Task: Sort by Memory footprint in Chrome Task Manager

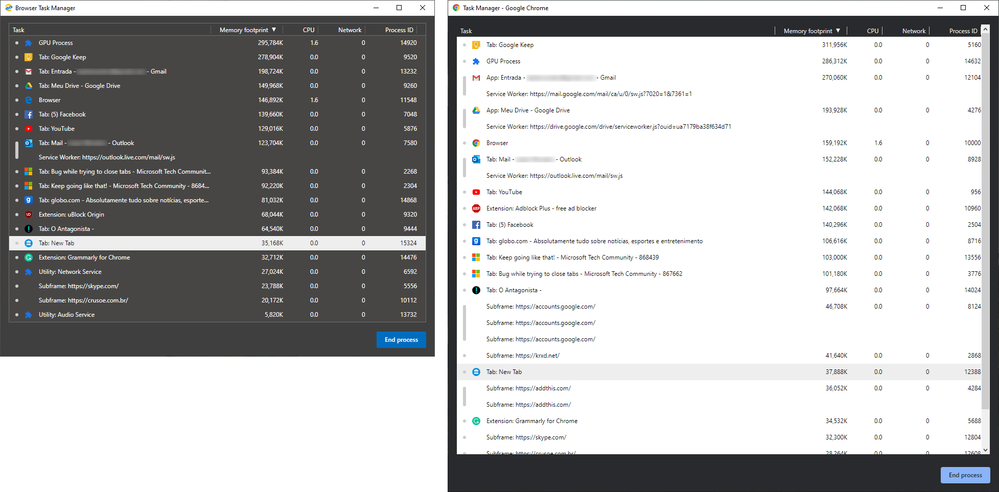Action: [812, 31]
